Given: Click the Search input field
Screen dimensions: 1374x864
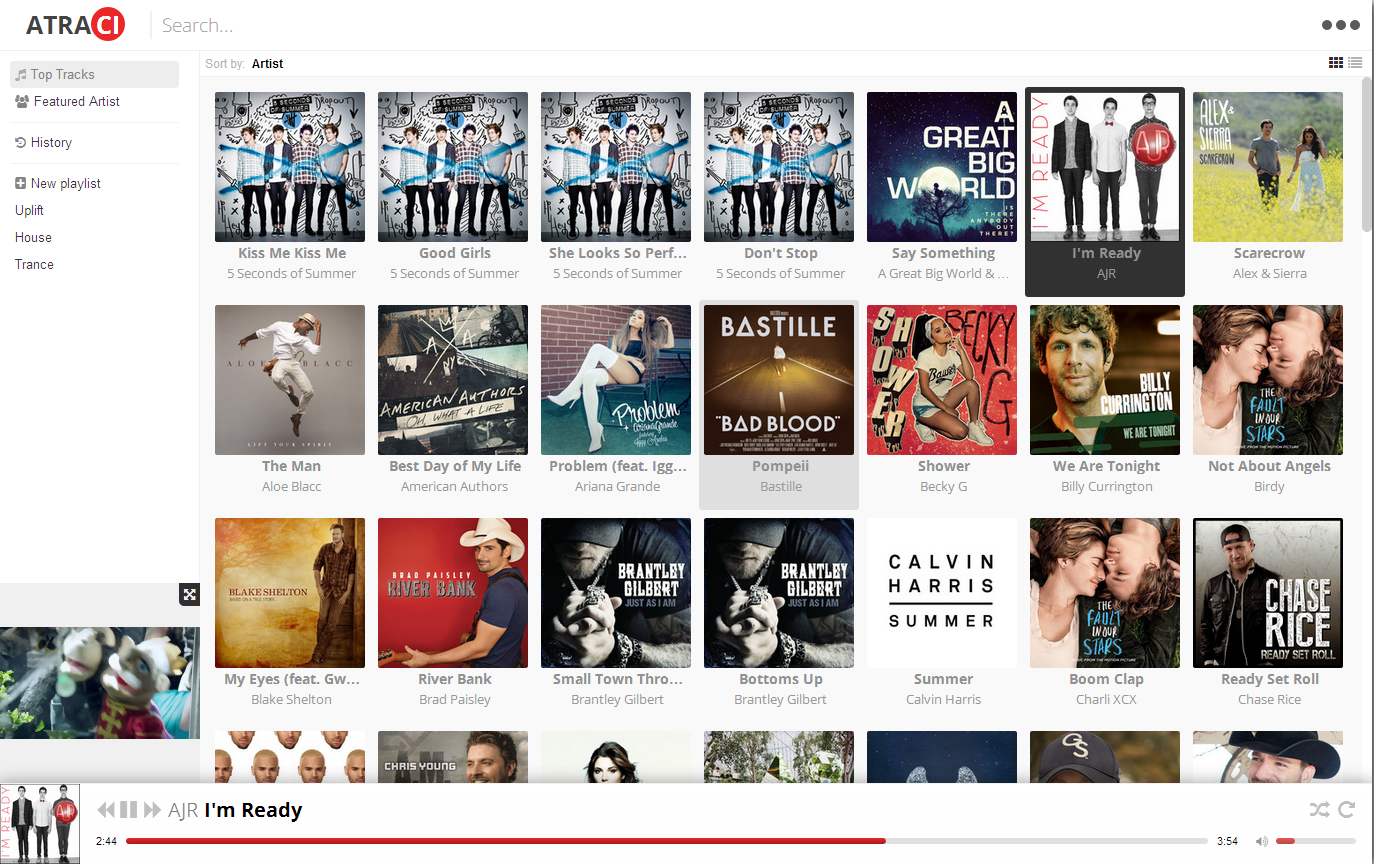Looking at the screenshot, I should click(400, 25).
